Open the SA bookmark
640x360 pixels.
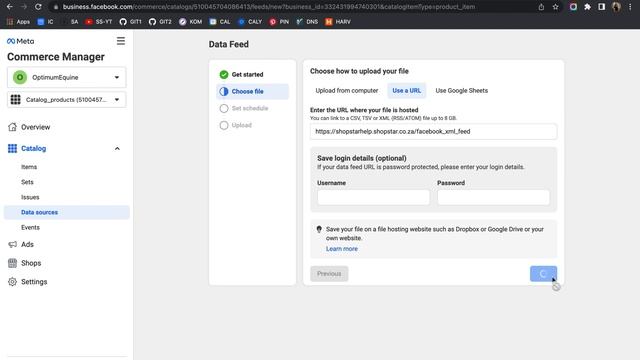point(70,22)
